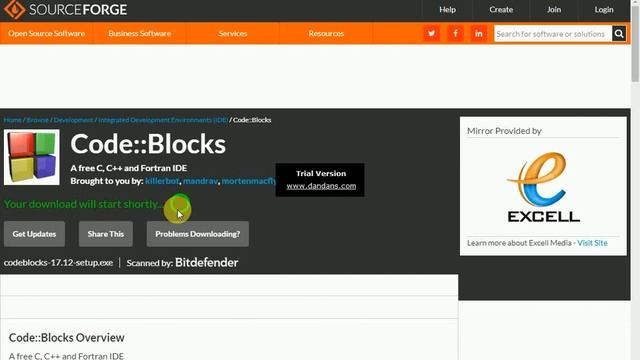Click the SourceForge logo
The height and width of the screenshot is (360, 640).
(65, 9)
